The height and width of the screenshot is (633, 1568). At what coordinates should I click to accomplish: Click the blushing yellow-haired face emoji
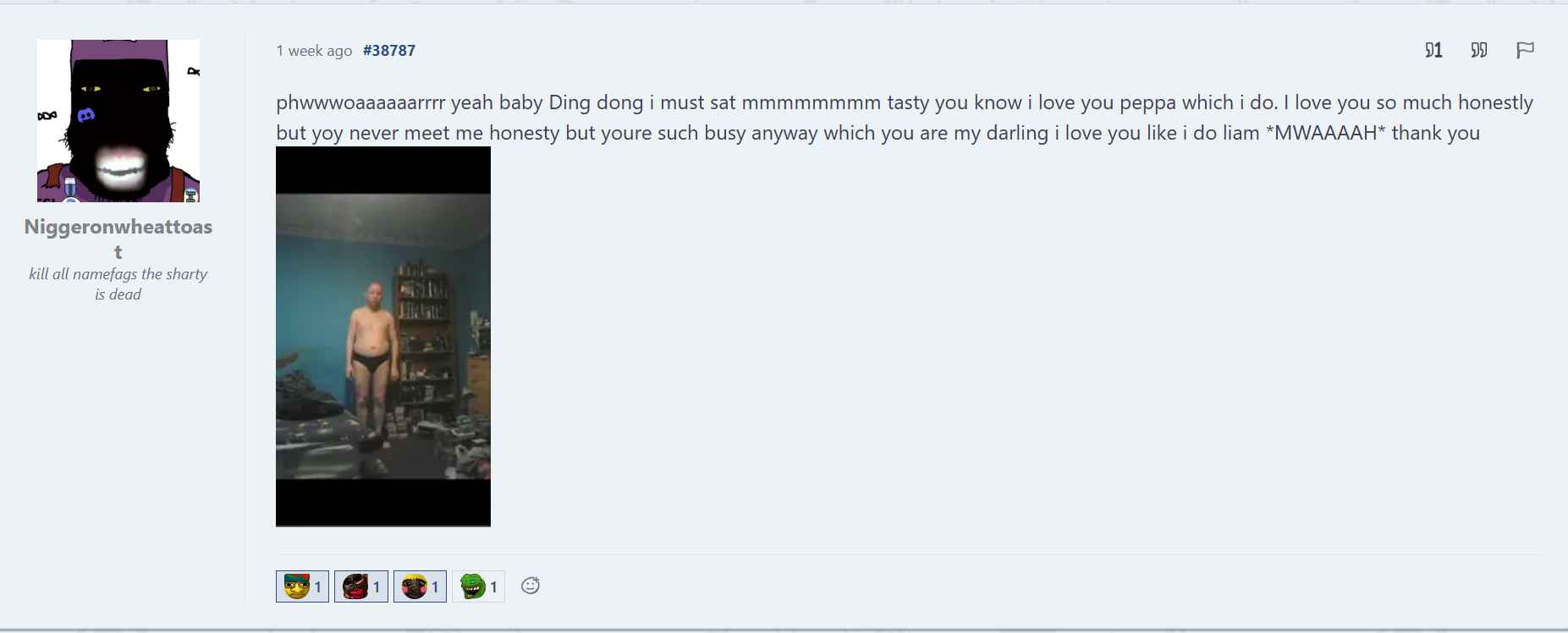tap(414, 586)
